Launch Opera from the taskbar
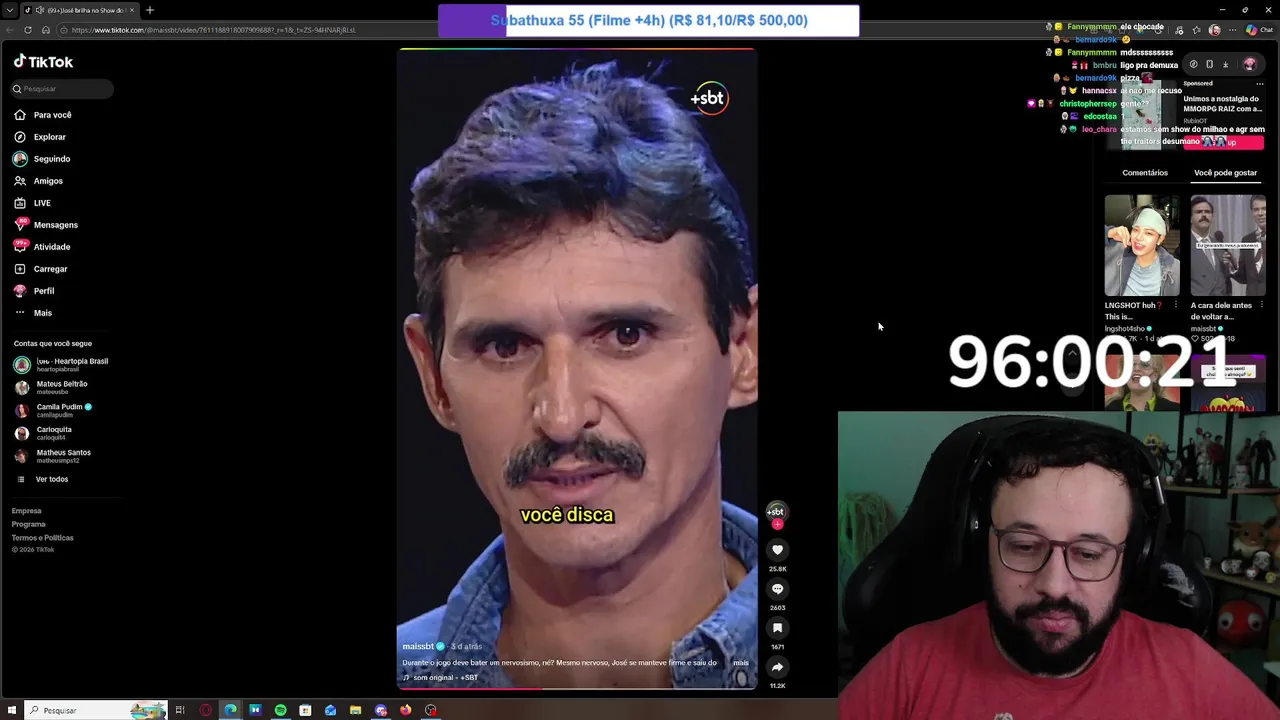Viewport: 1280px width, 720px height. click(206, 710)
